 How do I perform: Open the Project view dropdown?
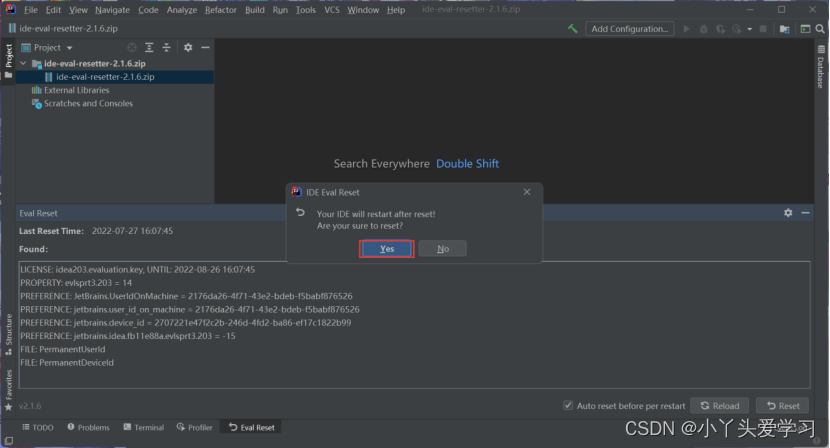click(47, 48)
